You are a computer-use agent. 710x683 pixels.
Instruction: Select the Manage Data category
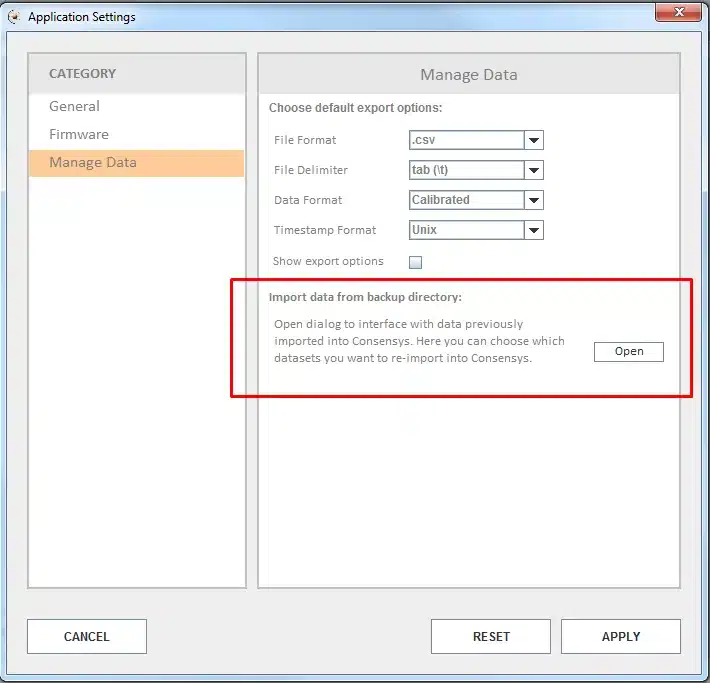136,163
